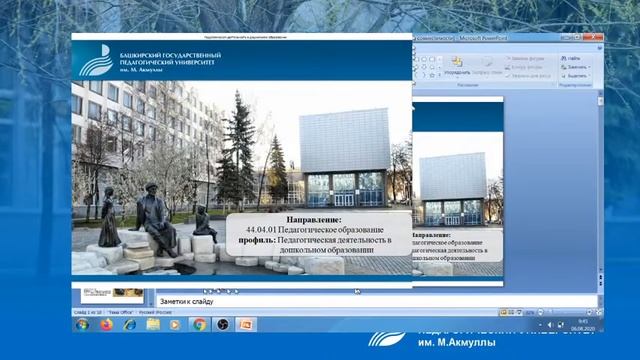Click Слайд 1 из 10 status indicator
This screenshot has width=640, height=360.
click(x=88, y=312)
